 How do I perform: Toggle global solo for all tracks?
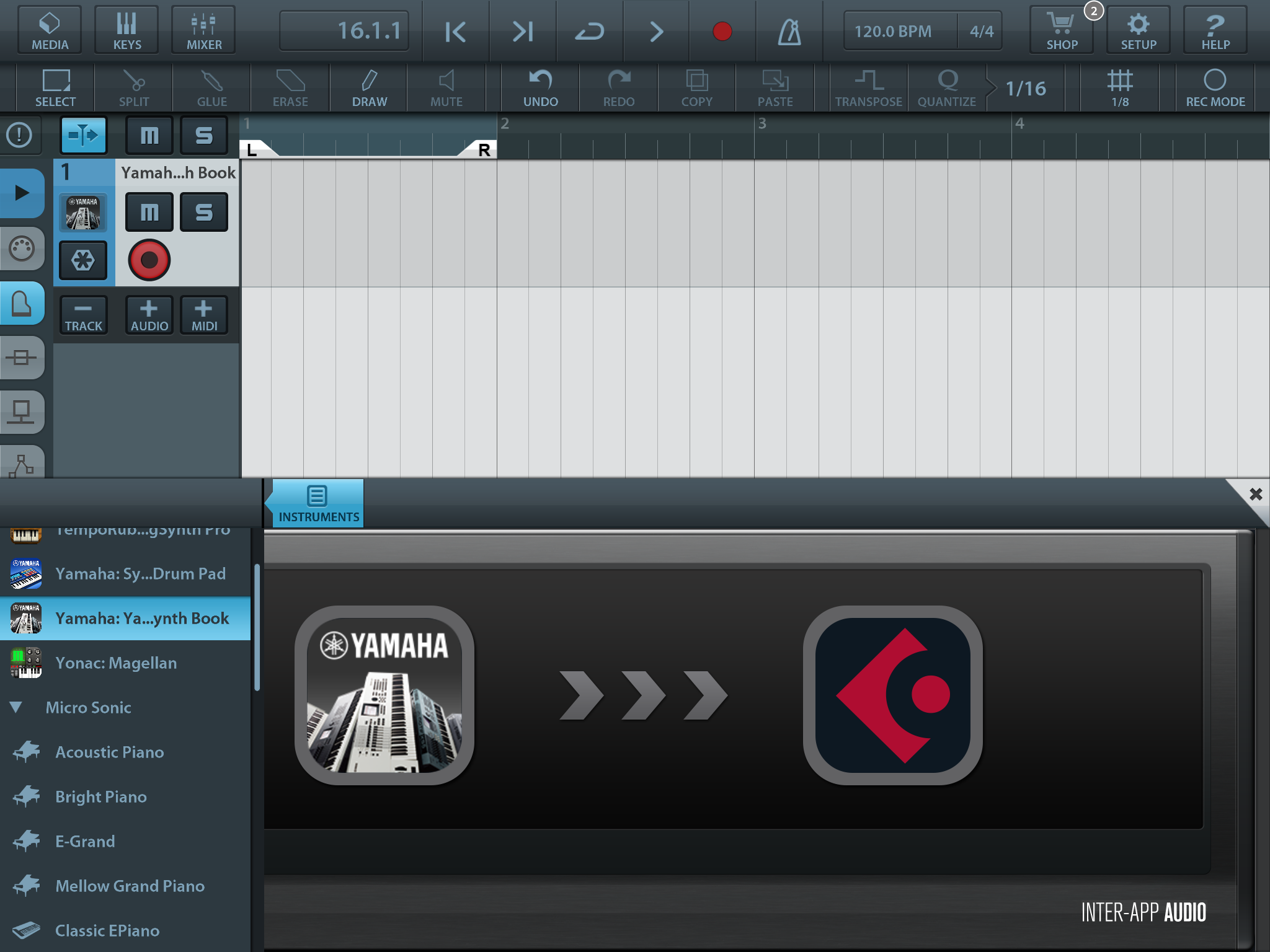coord(204,134)
